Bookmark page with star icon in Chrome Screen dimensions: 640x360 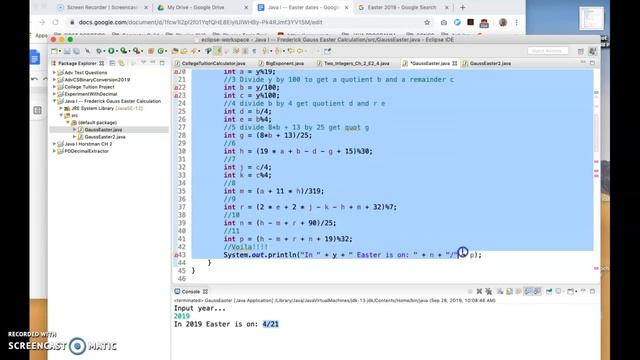click(427, 22)
